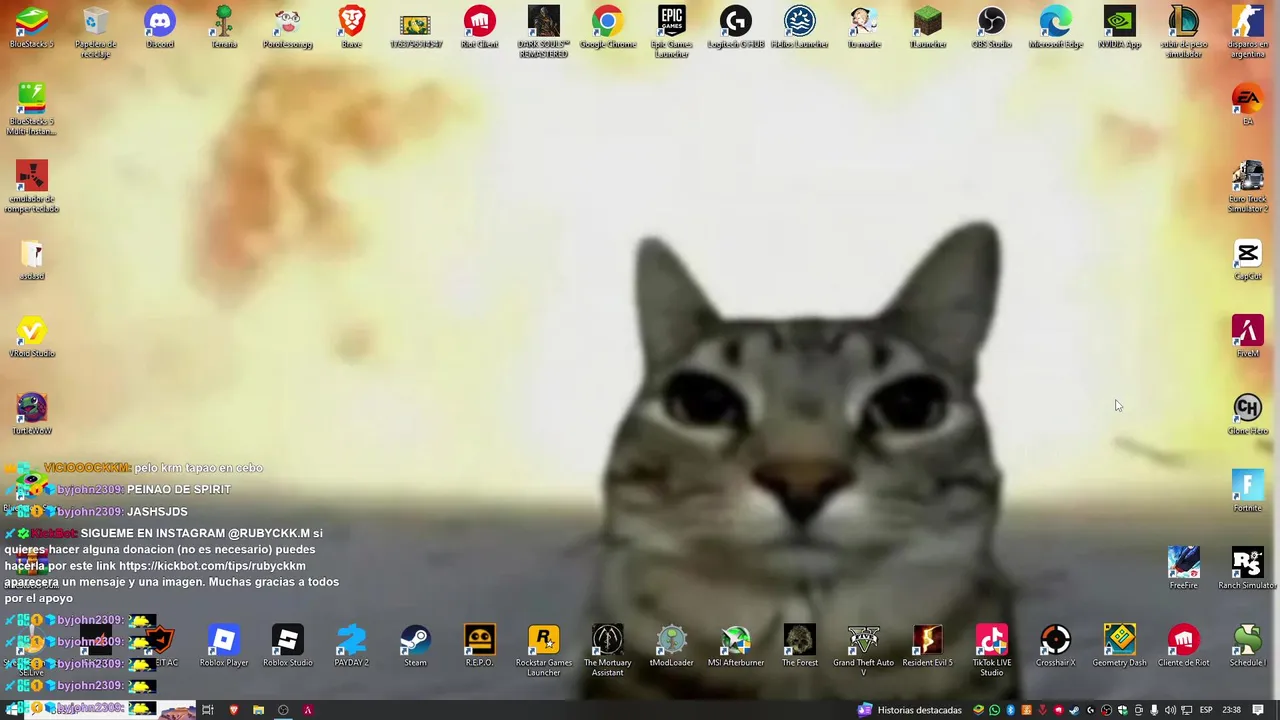The image size is (1280, 720).
Task: Open the disparos en argentina shortcut
Action: 1248,32
